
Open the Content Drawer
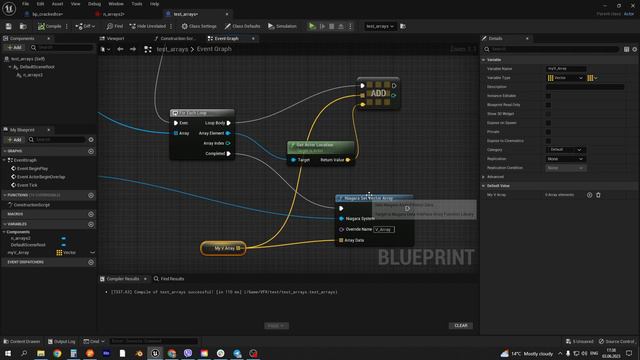[x=22, y=342]
